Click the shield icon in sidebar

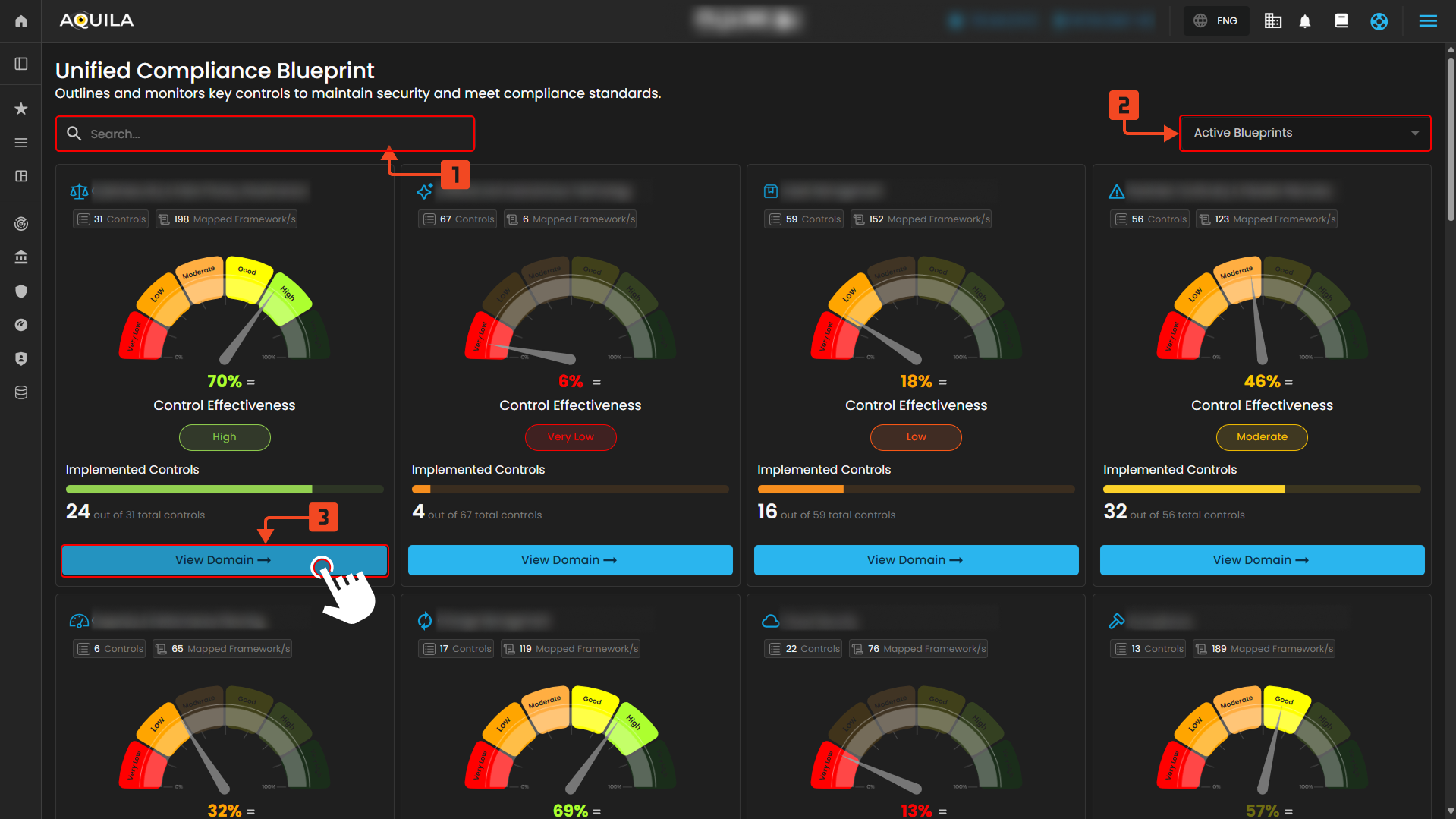point(21,291)
